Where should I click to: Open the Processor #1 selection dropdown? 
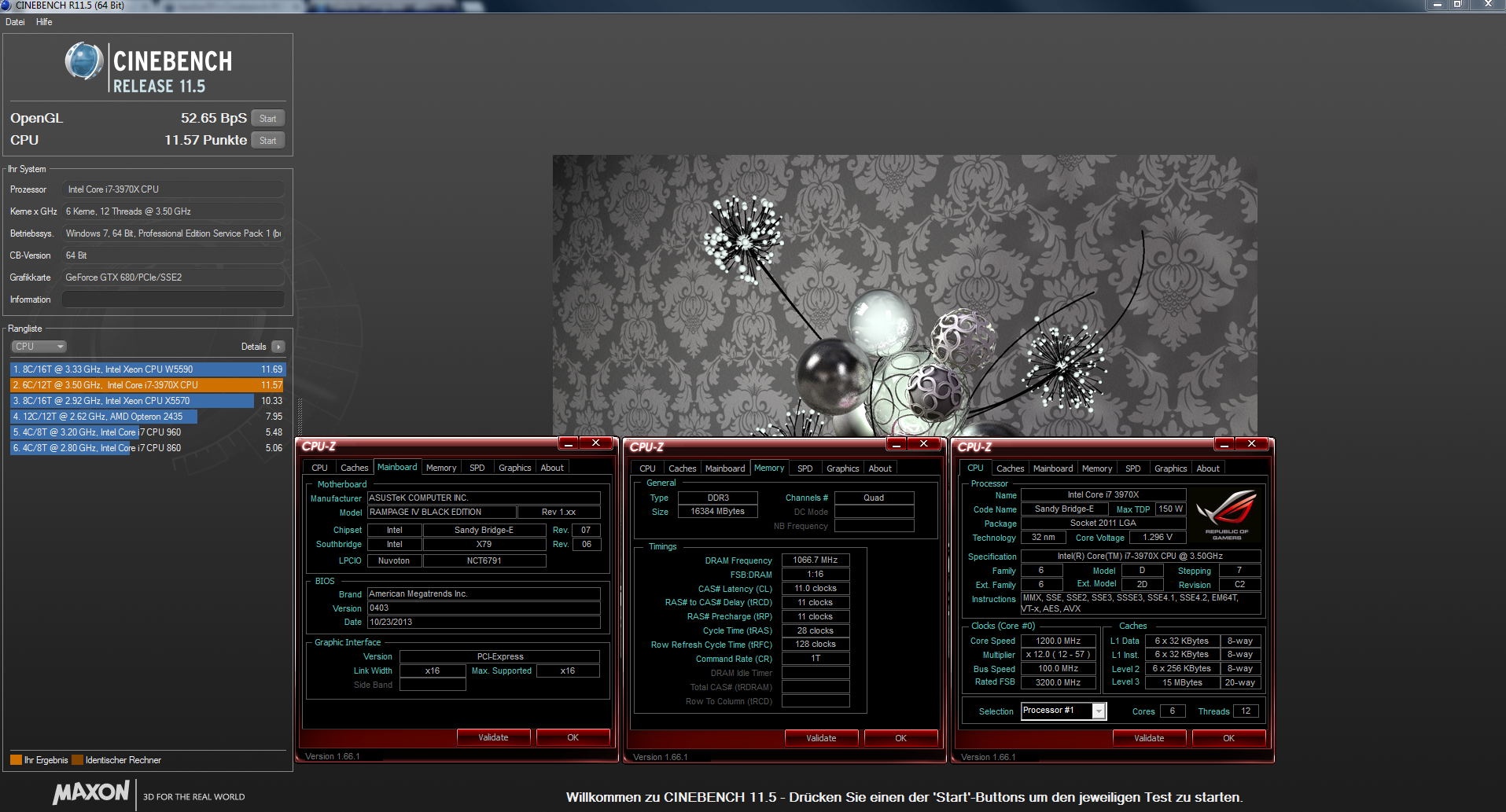[x=1063, y=711]
